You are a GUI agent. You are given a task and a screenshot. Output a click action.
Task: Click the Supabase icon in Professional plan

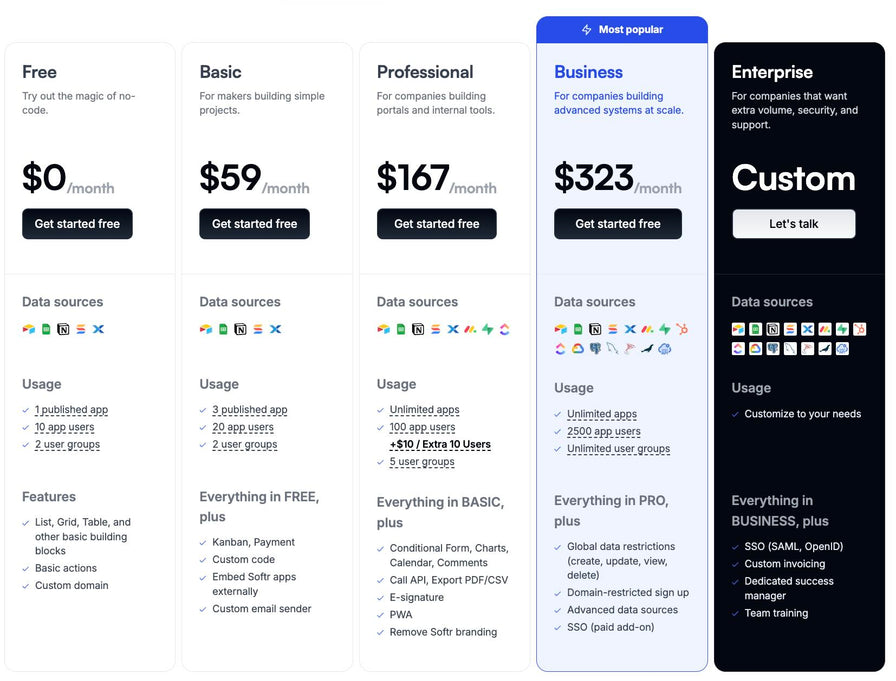[x=487, y=329]
